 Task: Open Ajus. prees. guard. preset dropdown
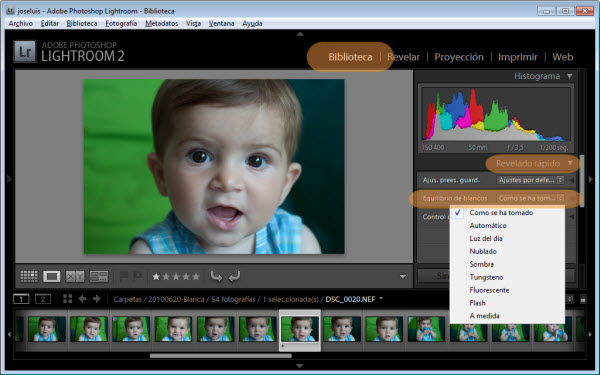coord(530,180)
